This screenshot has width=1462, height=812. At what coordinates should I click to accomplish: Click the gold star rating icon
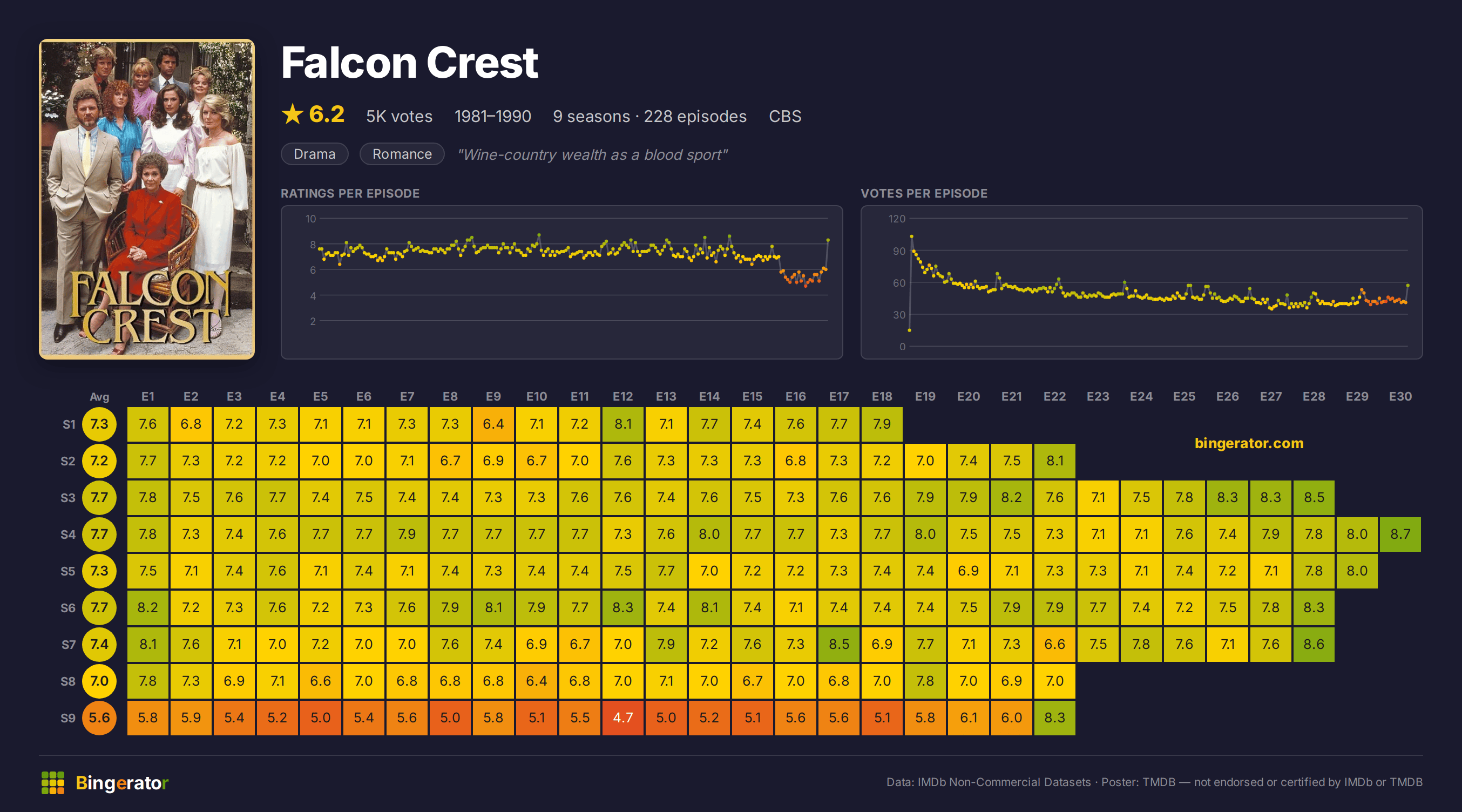tap(293, 114)
